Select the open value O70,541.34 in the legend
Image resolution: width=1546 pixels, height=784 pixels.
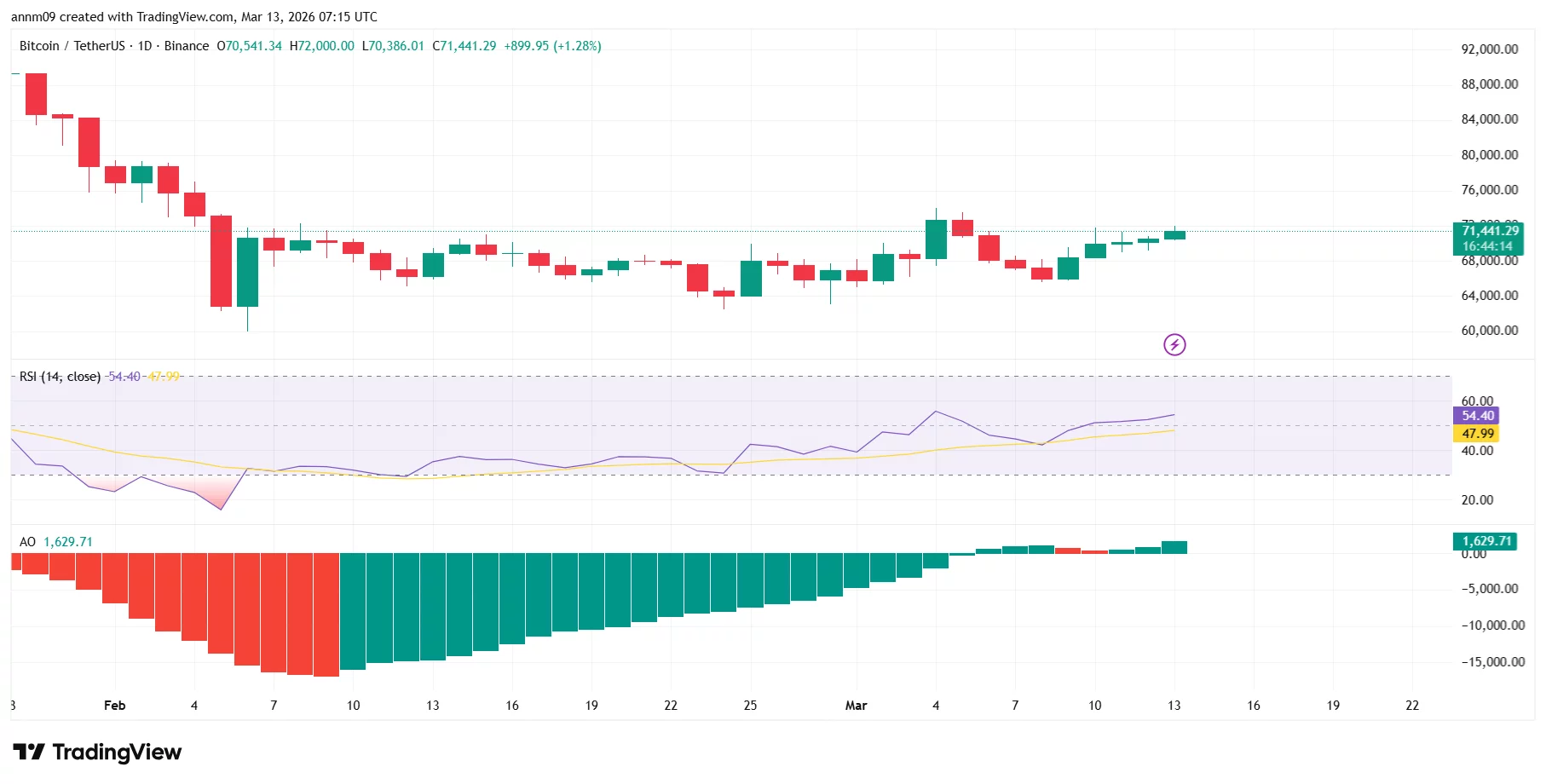tap(248, 46)
